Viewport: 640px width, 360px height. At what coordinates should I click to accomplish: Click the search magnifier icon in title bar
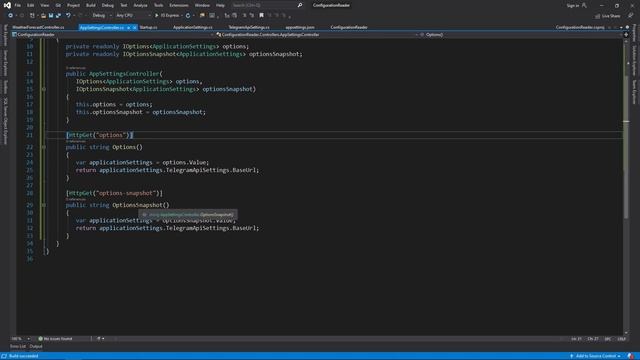click(x=300, y=5)
